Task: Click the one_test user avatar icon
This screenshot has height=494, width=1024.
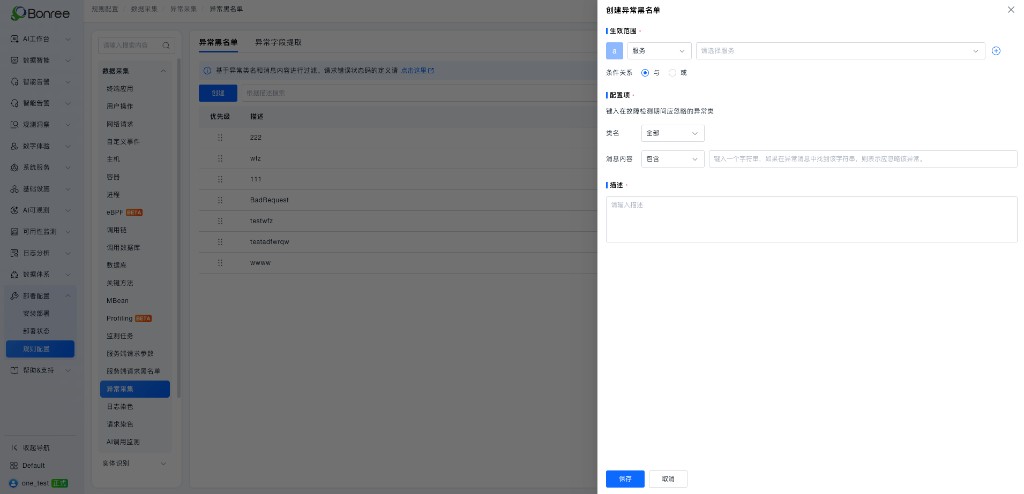Action: pos(14,484)
